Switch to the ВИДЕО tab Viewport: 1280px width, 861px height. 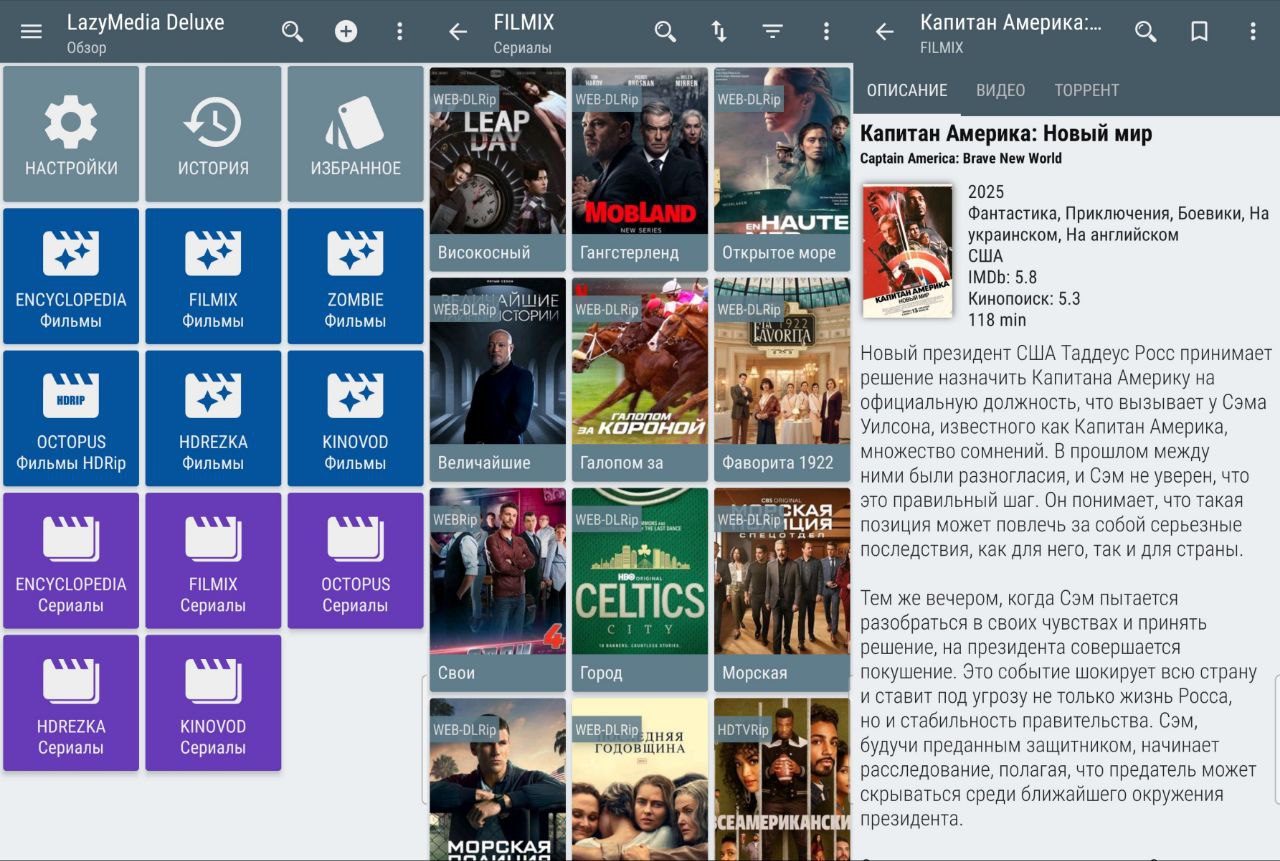pyautogui.click(x=1001, y=90)
